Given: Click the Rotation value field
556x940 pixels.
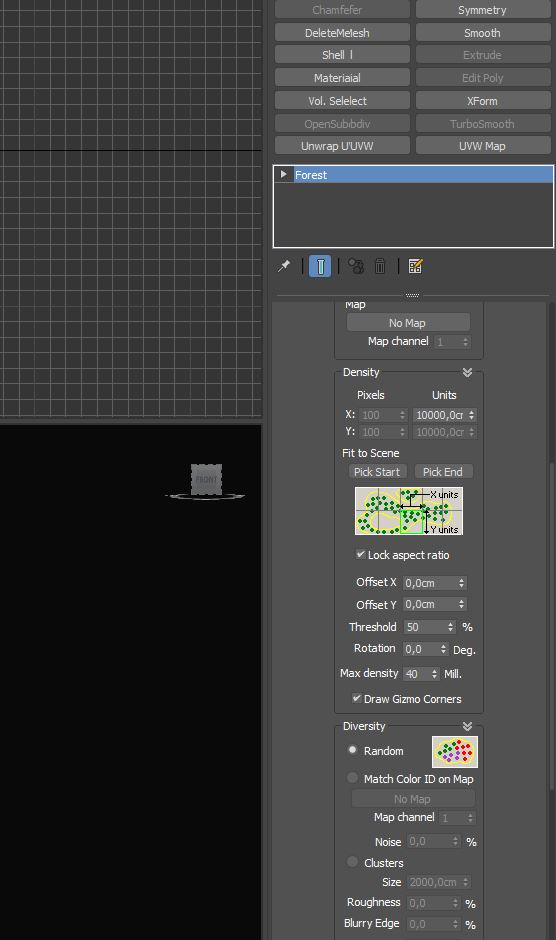Looking at the screenshot, I should click(x=422, y=649).
